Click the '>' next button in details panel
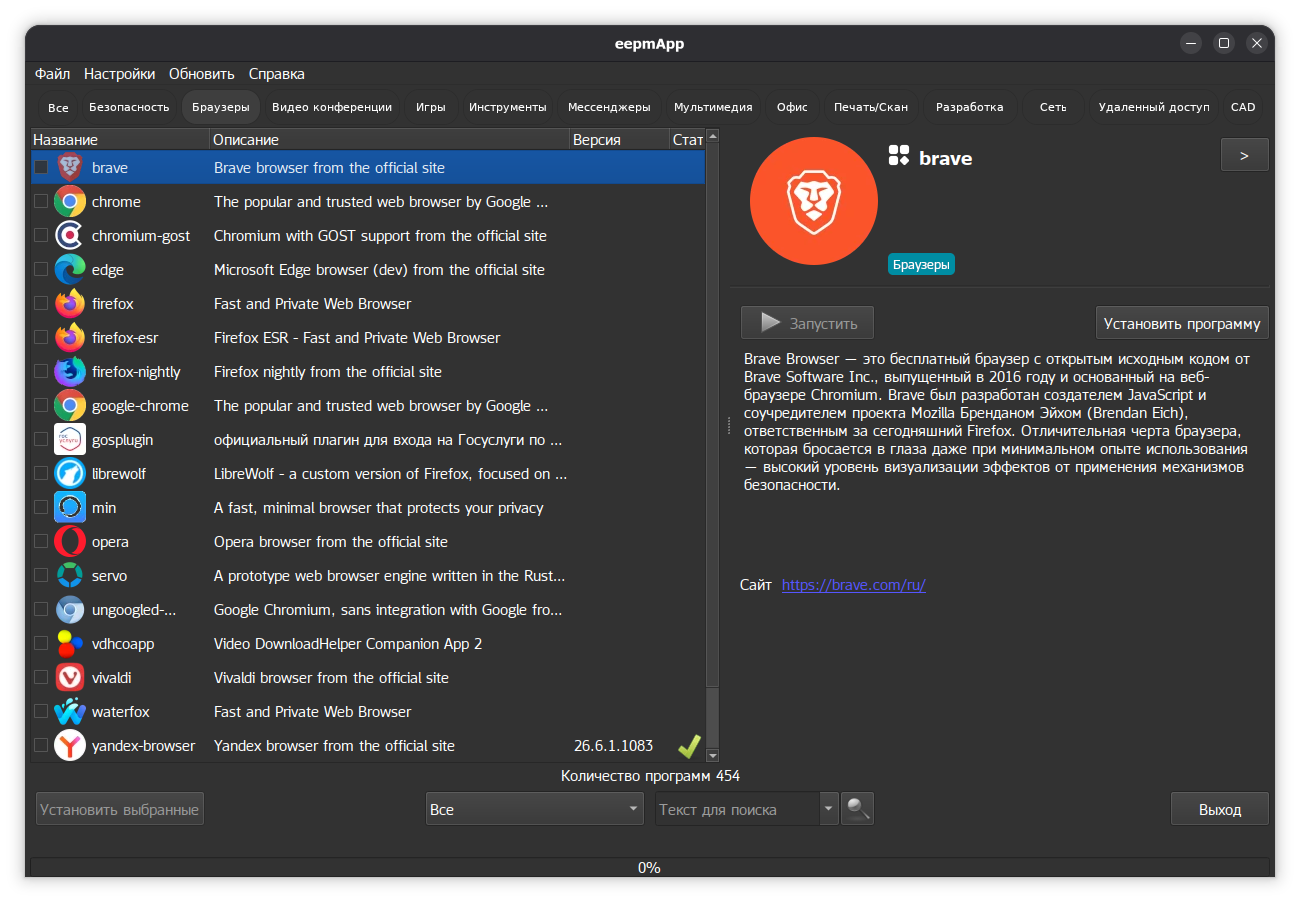Viewport: 1300px width, 902px height. [x=1245, y=155]
